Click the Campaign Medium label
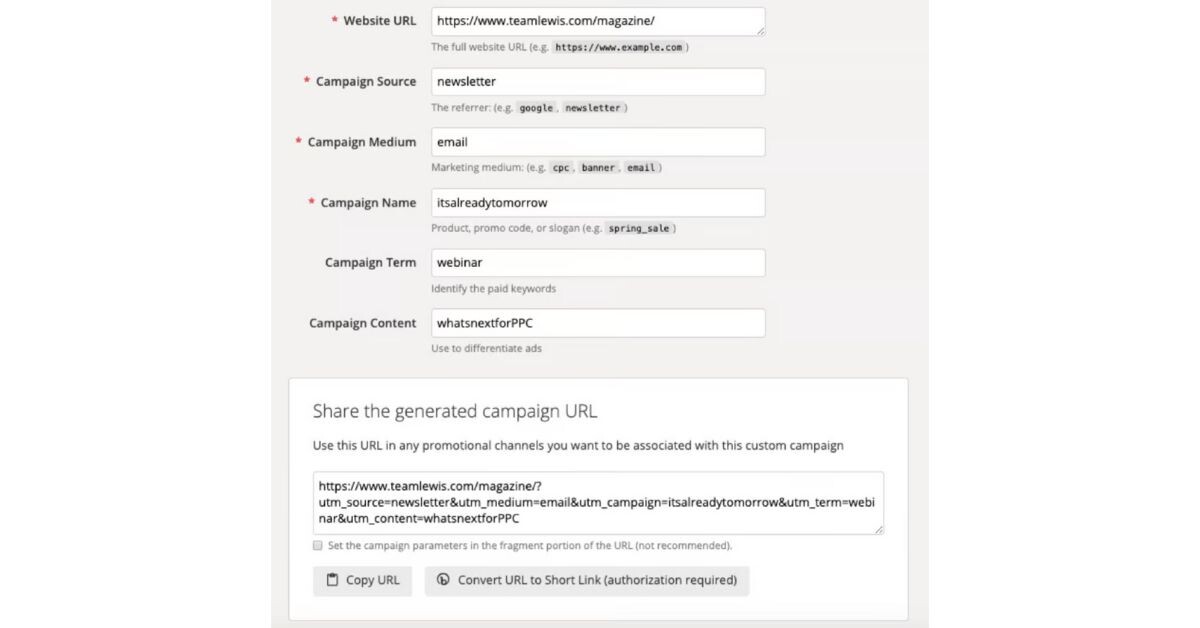1200x628 pixels. (x=362, y=142)
